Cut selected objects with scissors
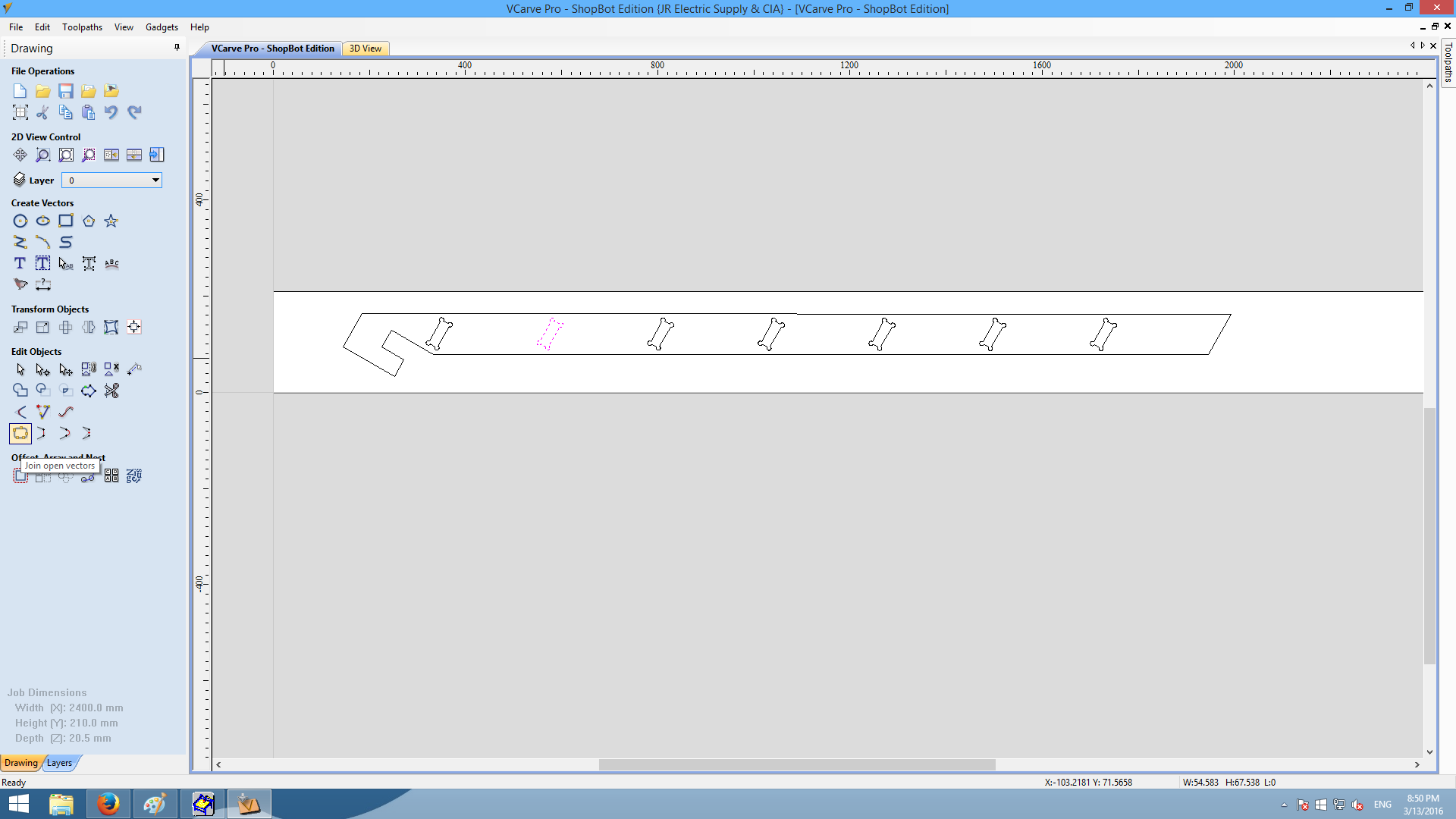 [43, 112]
